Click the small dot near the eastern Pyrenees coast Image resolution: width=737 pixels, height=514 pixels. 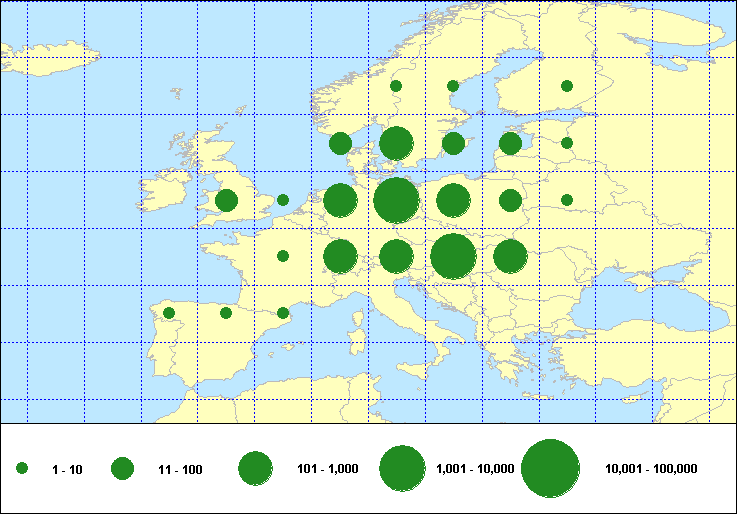(283, 313)
